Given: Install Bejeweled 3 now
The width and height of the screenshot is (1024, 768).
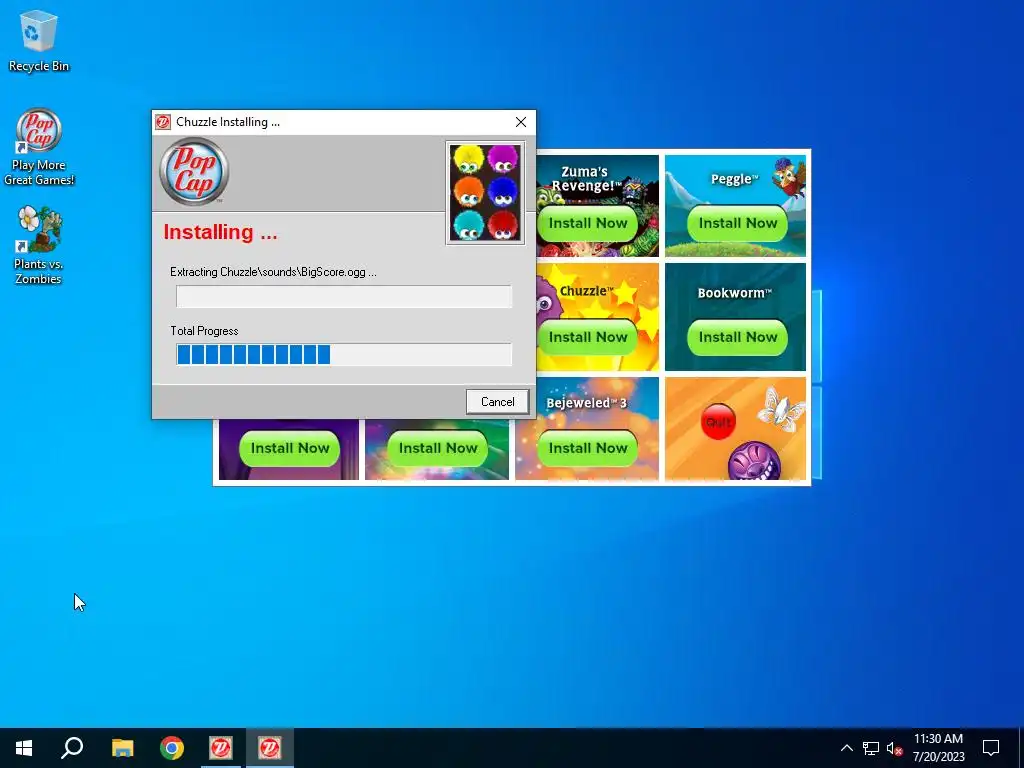Looking at the screenshot, I should pos(587,448).
